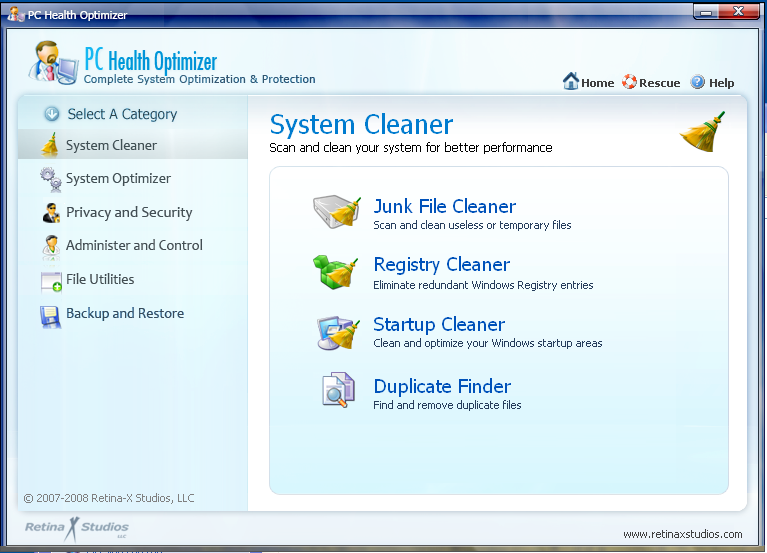
Task: Launch the Duplicate Finder tool
Action: point(442,386)
